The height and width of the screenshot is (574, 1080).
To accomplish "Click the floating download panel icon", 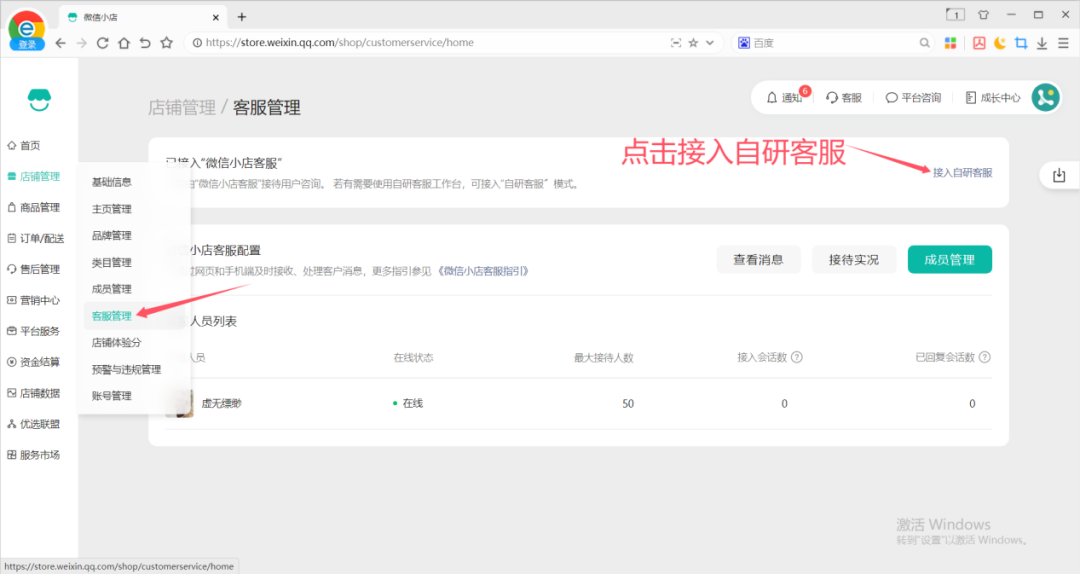I will [x=1059, y=176].
